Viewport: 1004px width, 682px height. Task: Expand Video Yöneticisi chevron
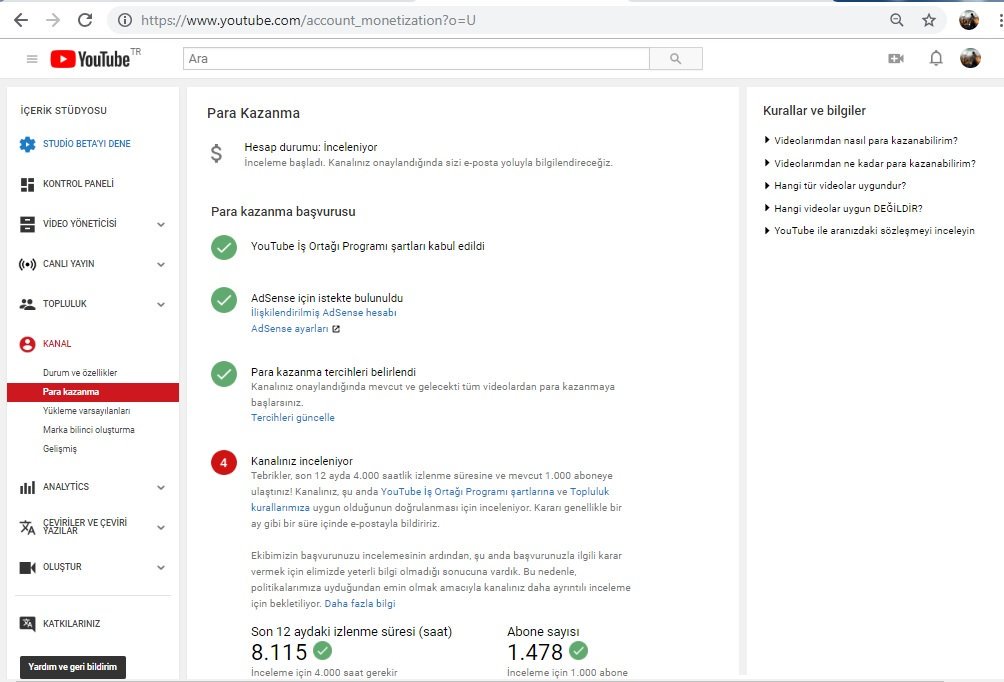[161, 224]
